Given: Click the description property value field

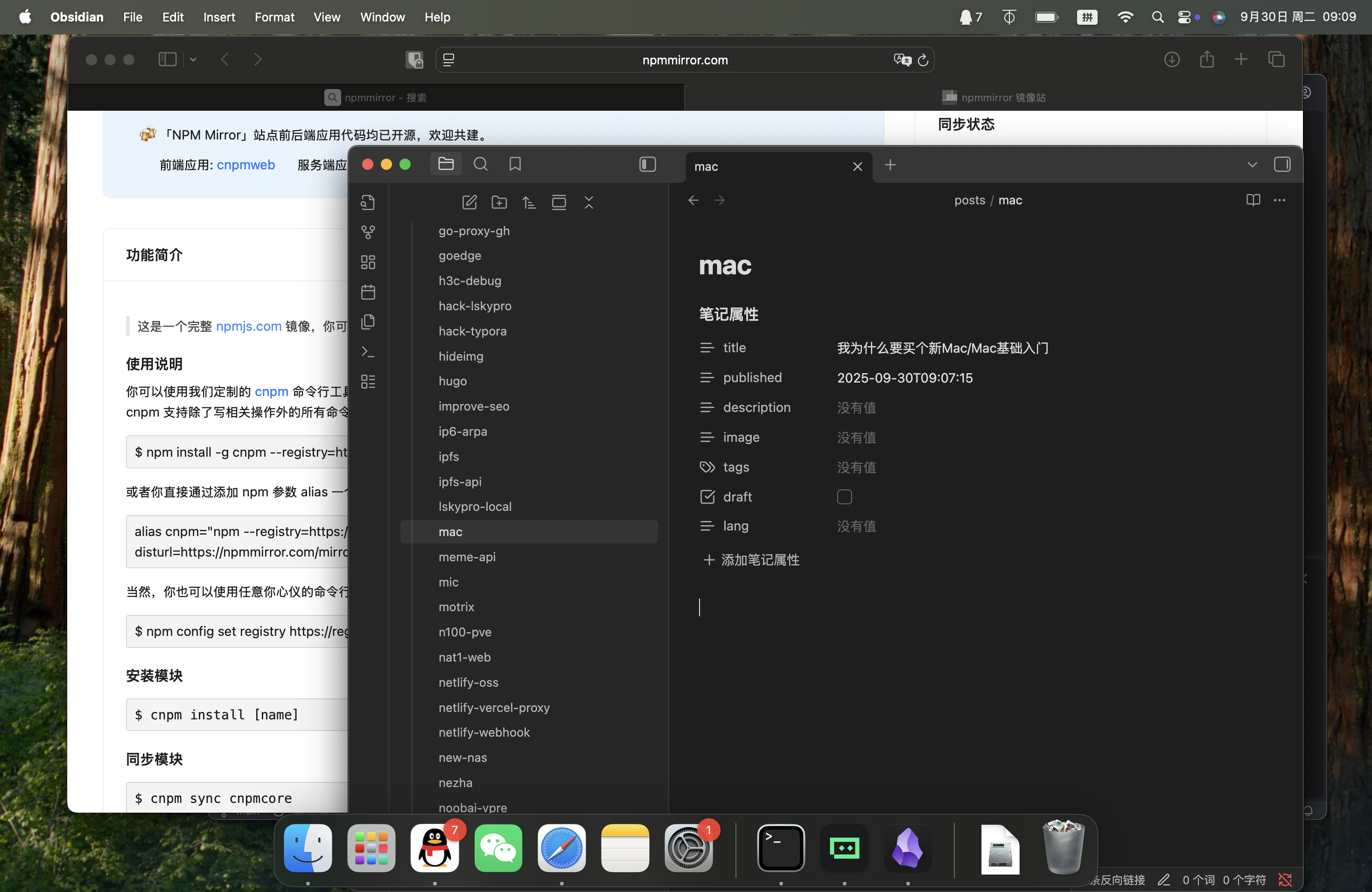Looking at the screenshot, I should point(857,407).
